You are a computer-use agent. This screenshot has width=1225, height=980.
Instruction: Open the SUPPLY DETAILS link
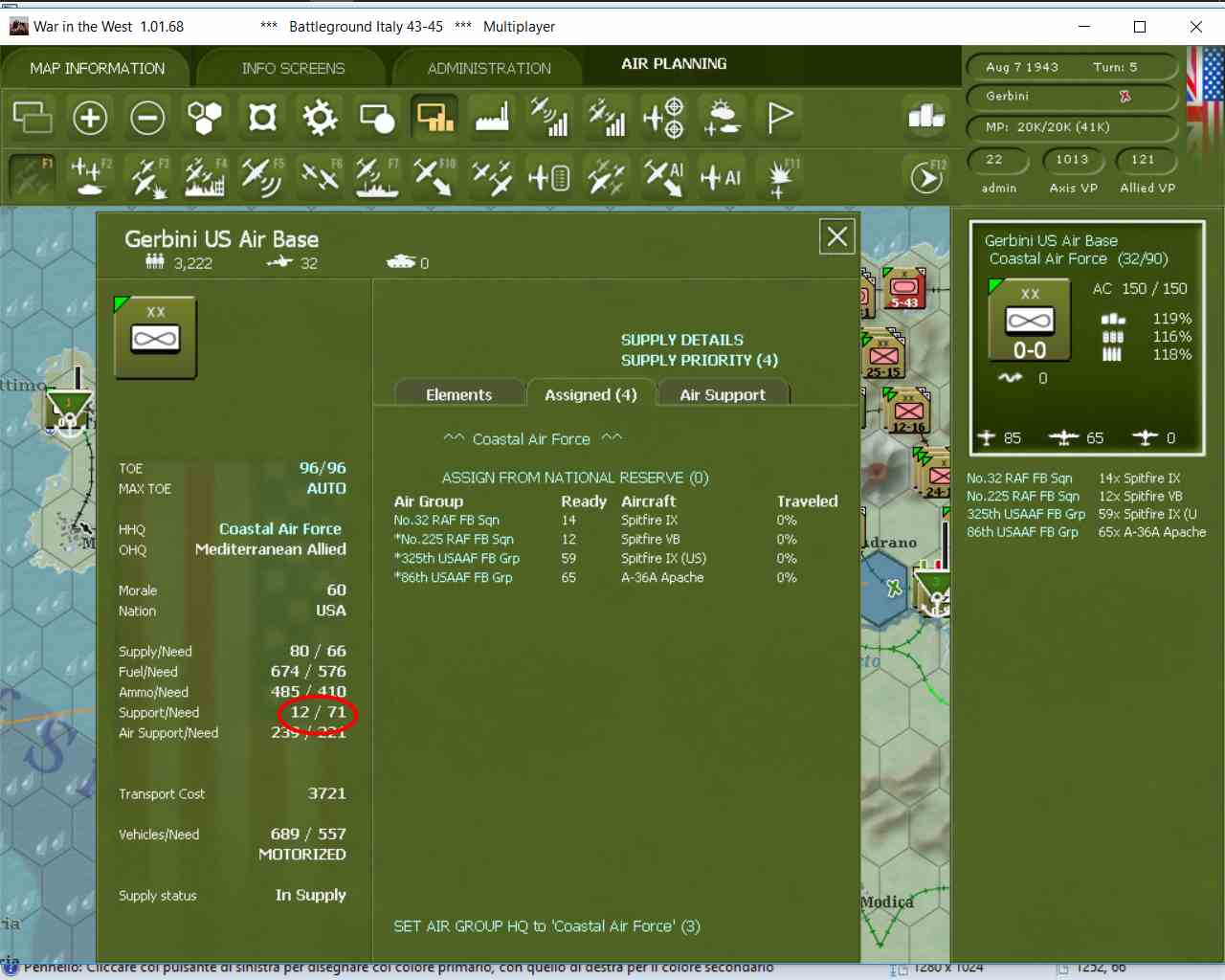pos(682,340)
